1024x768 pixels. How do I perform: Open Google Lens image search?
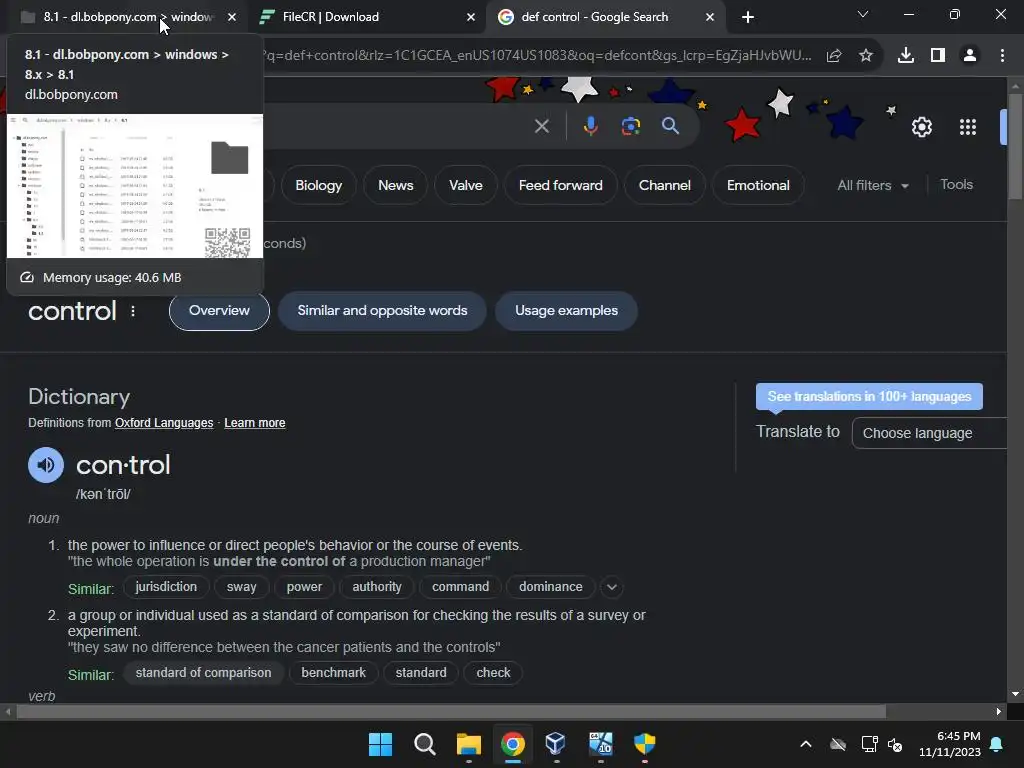click(x=631, y=126)
